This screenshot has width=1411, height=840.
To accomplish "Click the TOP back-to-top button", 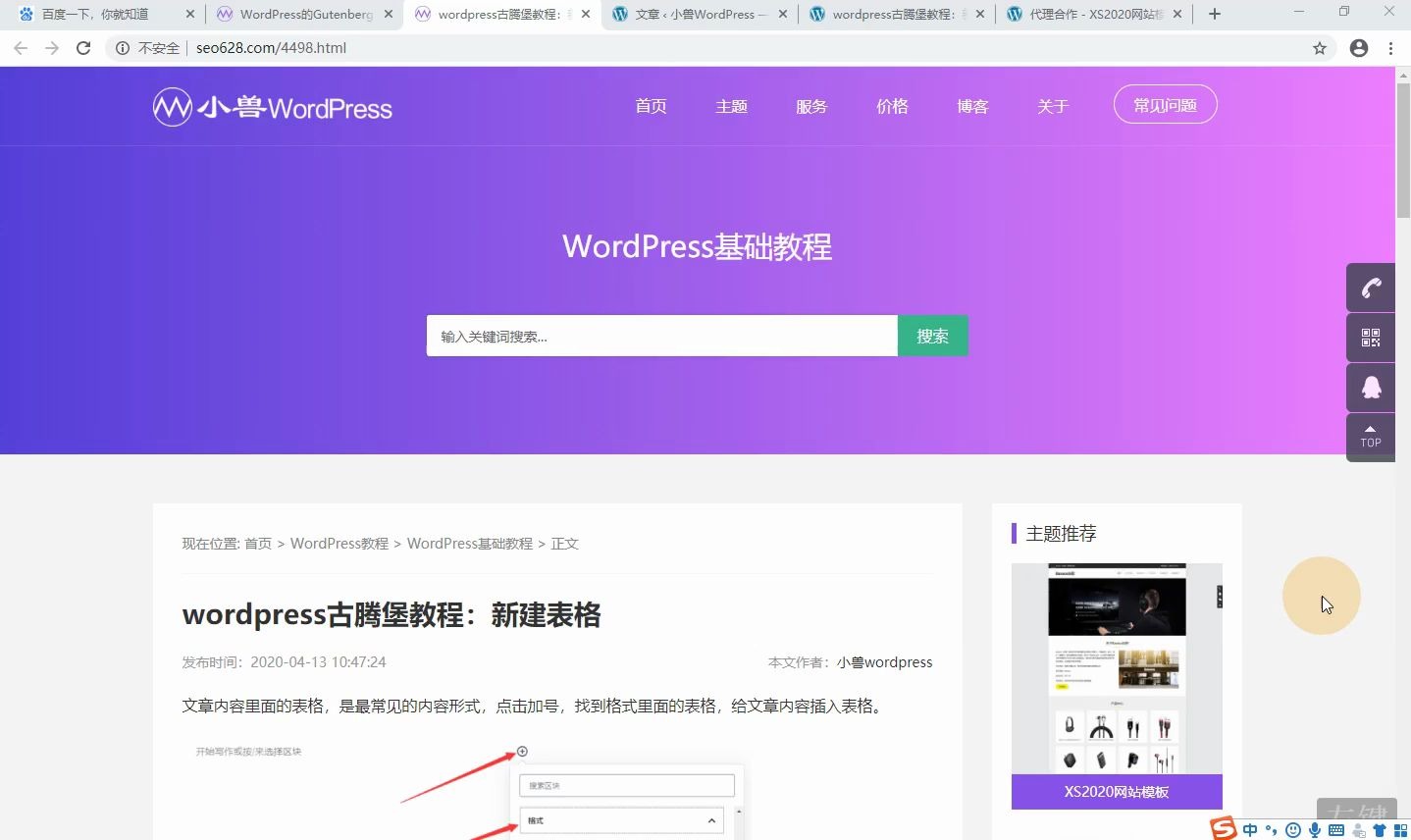I will click(1371, 438).
